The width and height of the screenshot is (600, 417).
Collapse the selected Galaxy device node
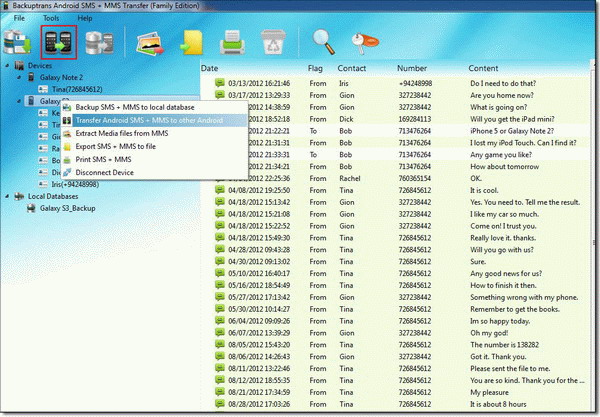click(x=19, y=101)
